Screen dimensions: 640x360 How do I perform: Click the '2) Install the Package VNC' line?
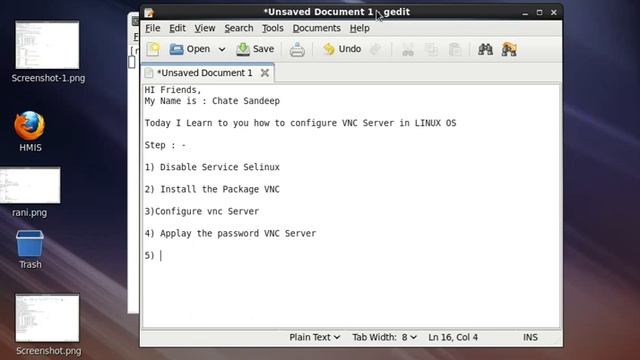pos(212,189)
